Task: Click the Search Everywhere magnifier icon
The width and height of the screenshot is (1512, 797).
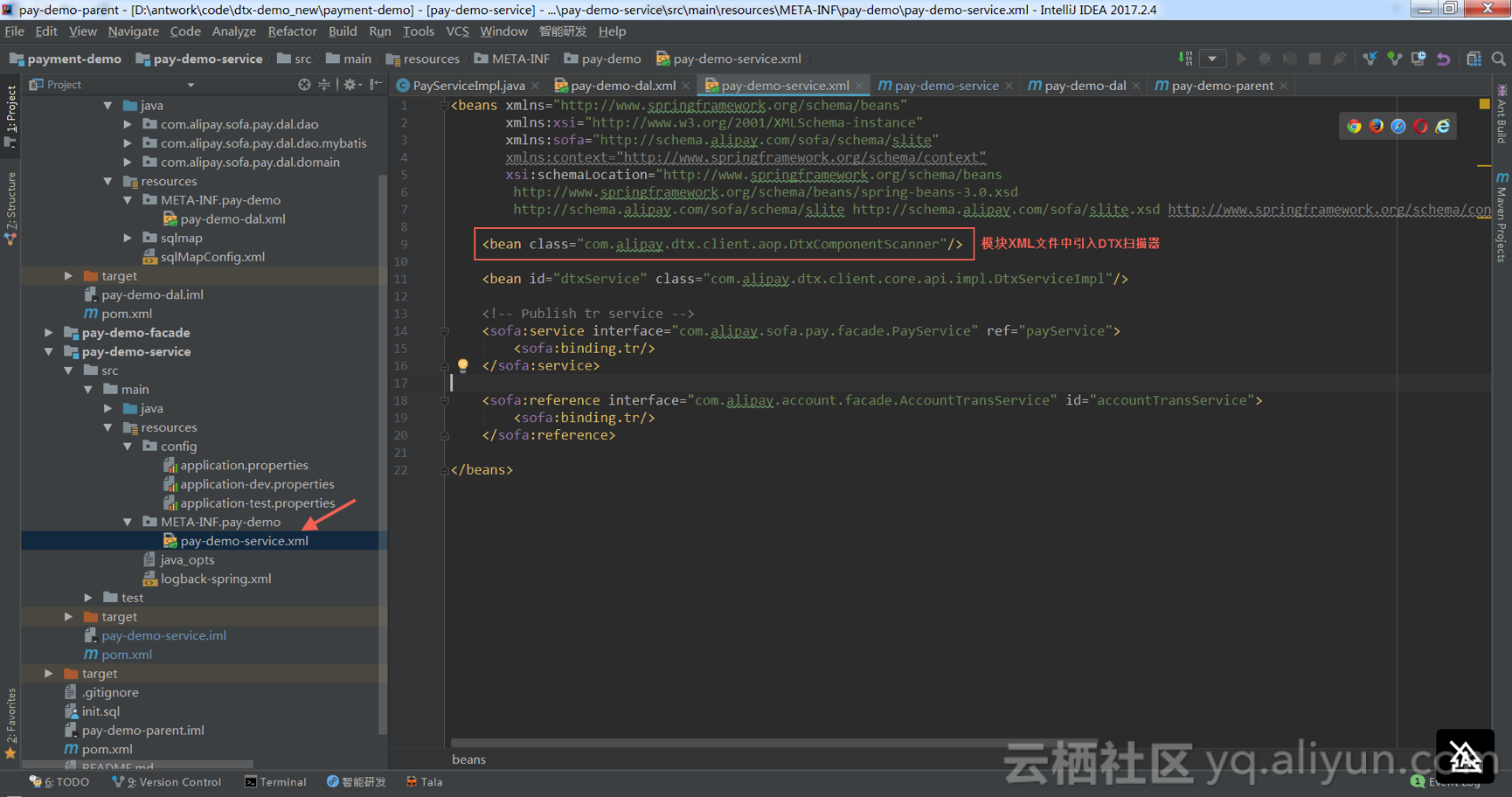Action: click(1498, 59)
